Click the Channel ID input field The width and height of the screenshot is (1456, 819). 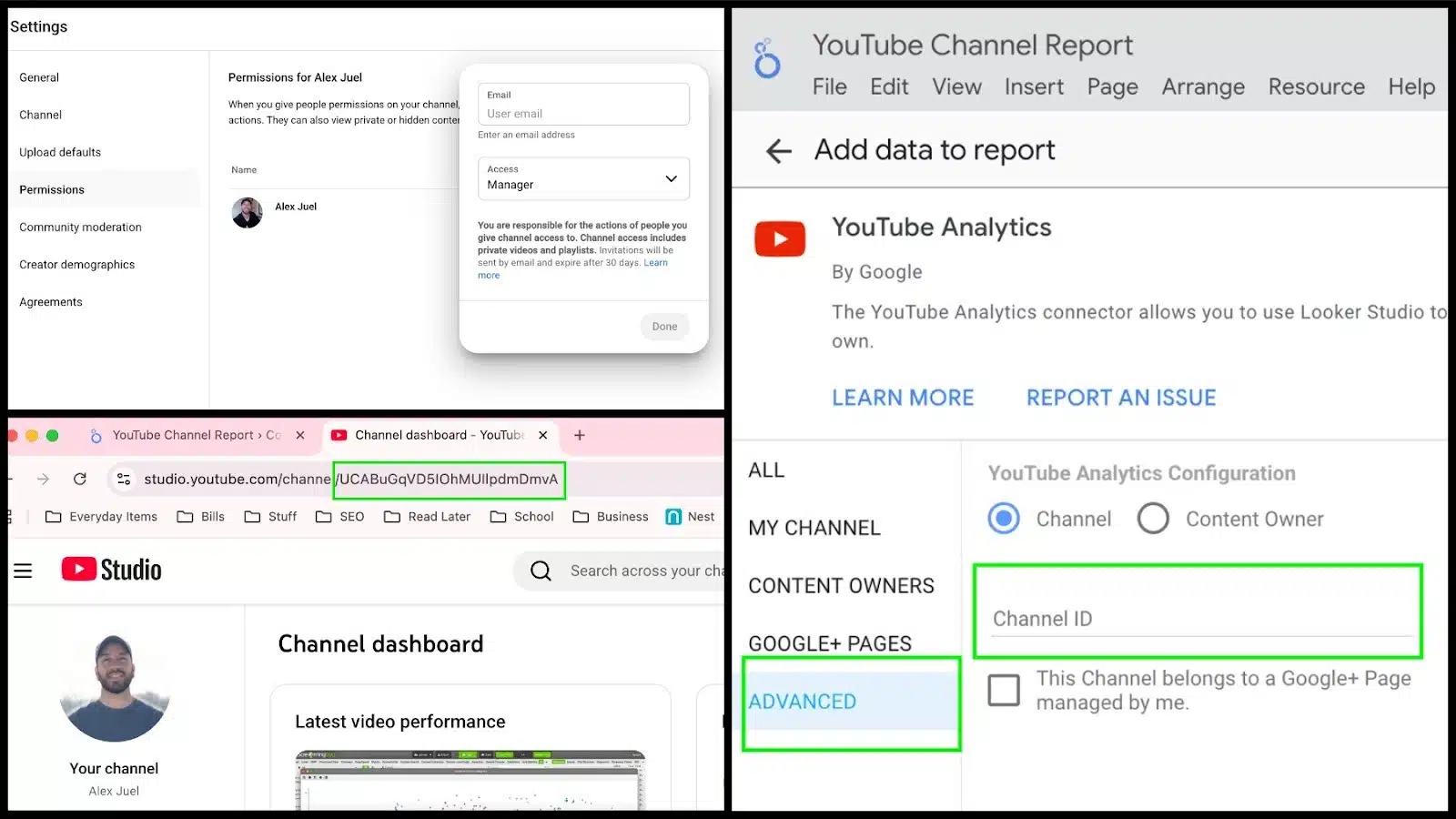[1199, 618]
